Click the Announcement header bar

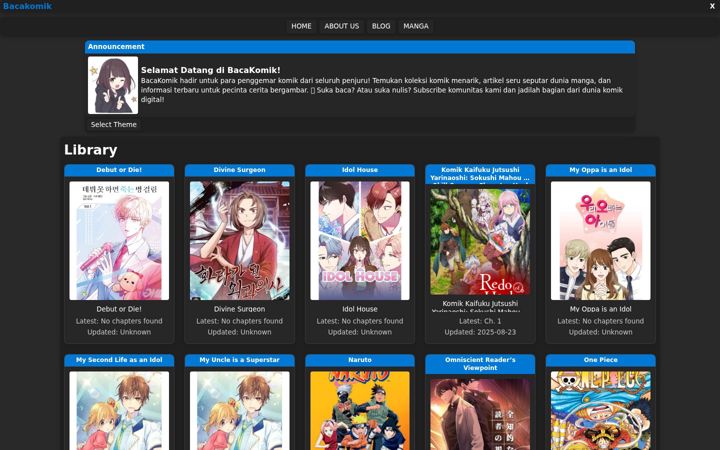click(360, 47)
